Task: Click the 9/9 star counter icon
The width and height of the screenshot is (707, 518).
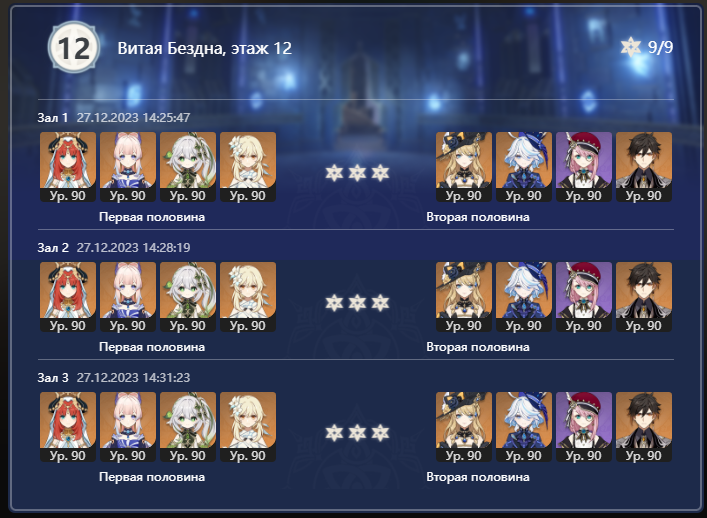Action: tap(630, 47)
